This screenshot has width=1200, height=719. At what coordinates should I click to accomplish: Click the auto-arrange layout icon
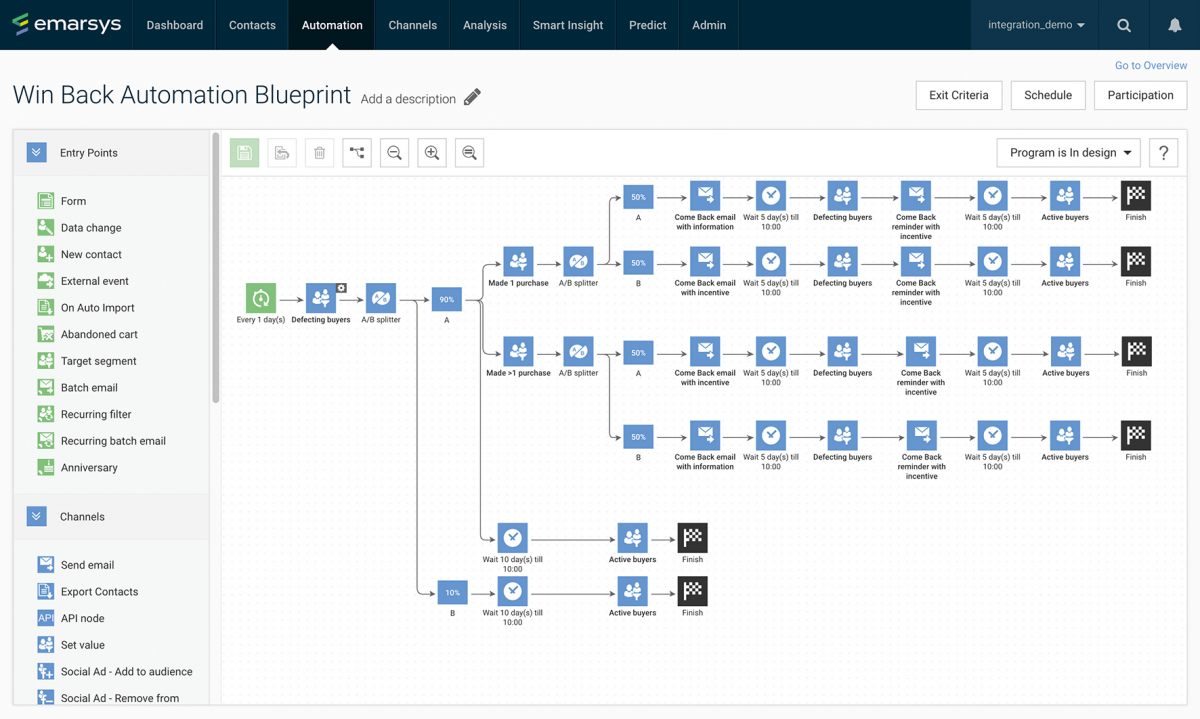(x=357, y=153)
